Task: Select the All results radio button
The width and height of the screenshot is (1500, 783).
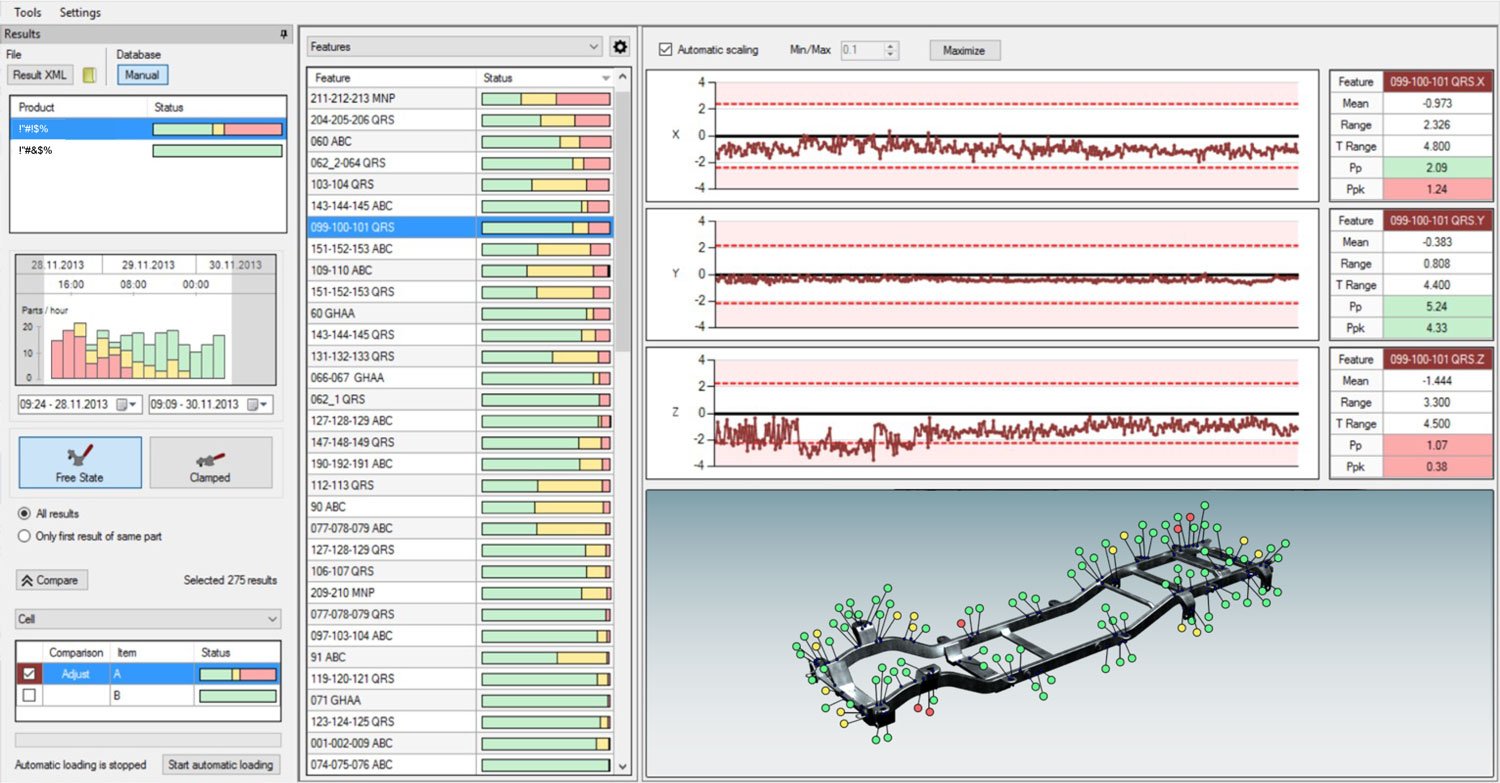Action: pos(24,513)
